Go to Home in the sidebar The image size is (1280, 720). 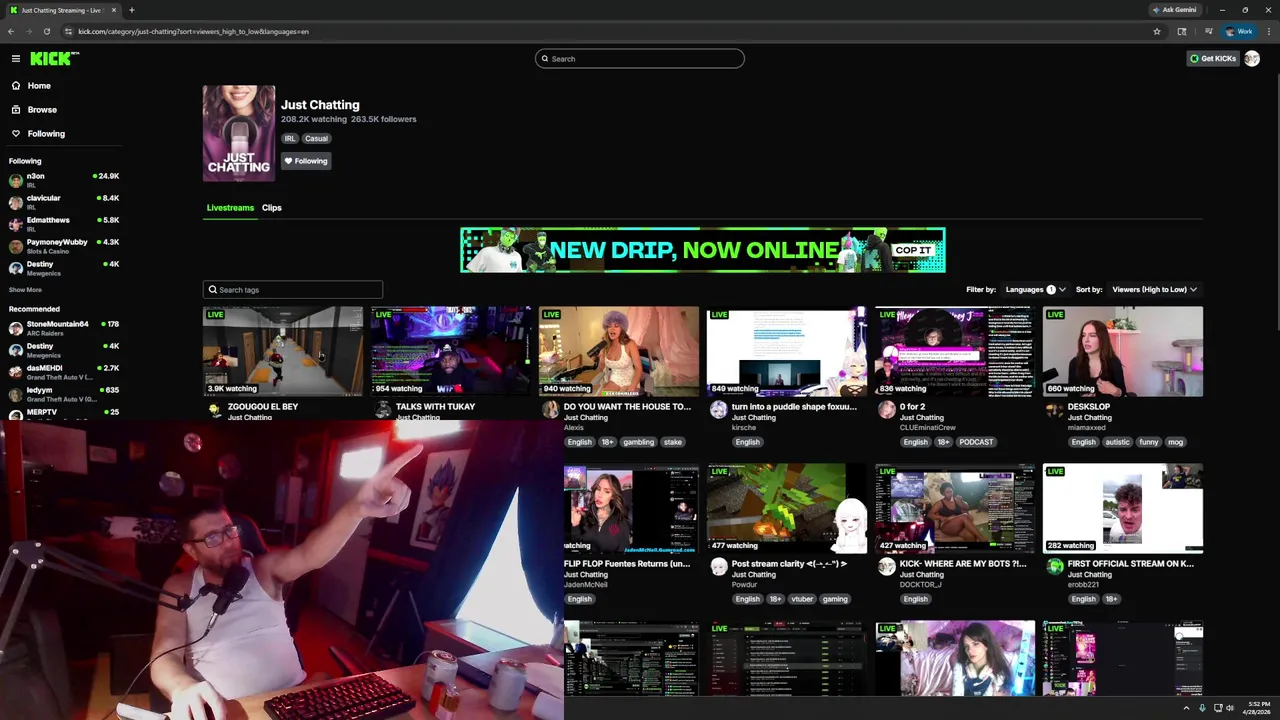coord(39,86)
